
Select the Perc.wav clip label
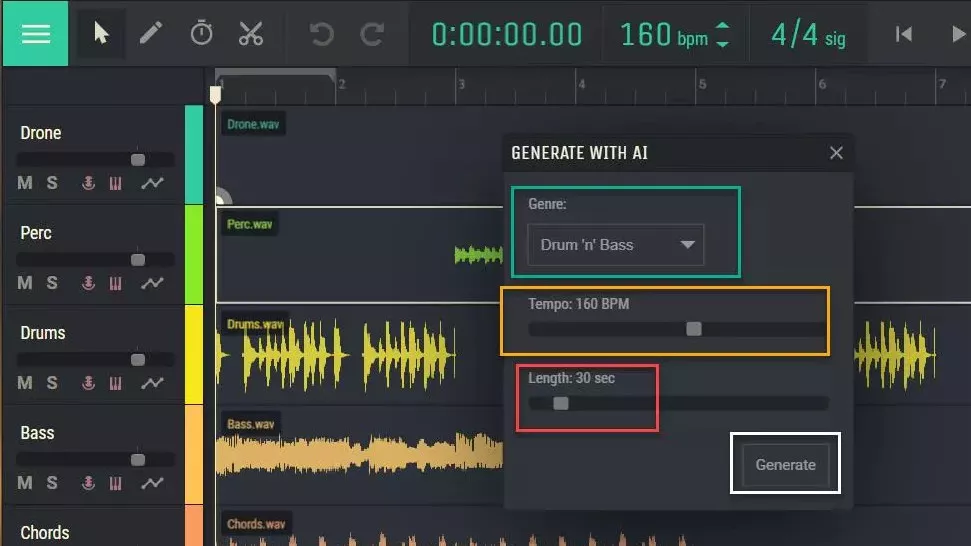click(x=250, y=224)
